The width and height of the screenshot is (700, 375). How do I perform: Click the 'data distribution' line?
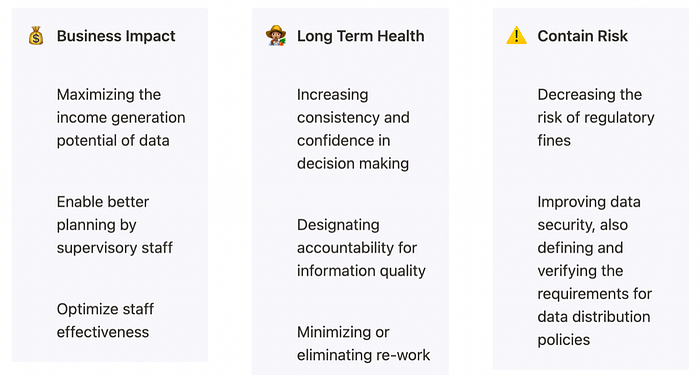(594, 317)
